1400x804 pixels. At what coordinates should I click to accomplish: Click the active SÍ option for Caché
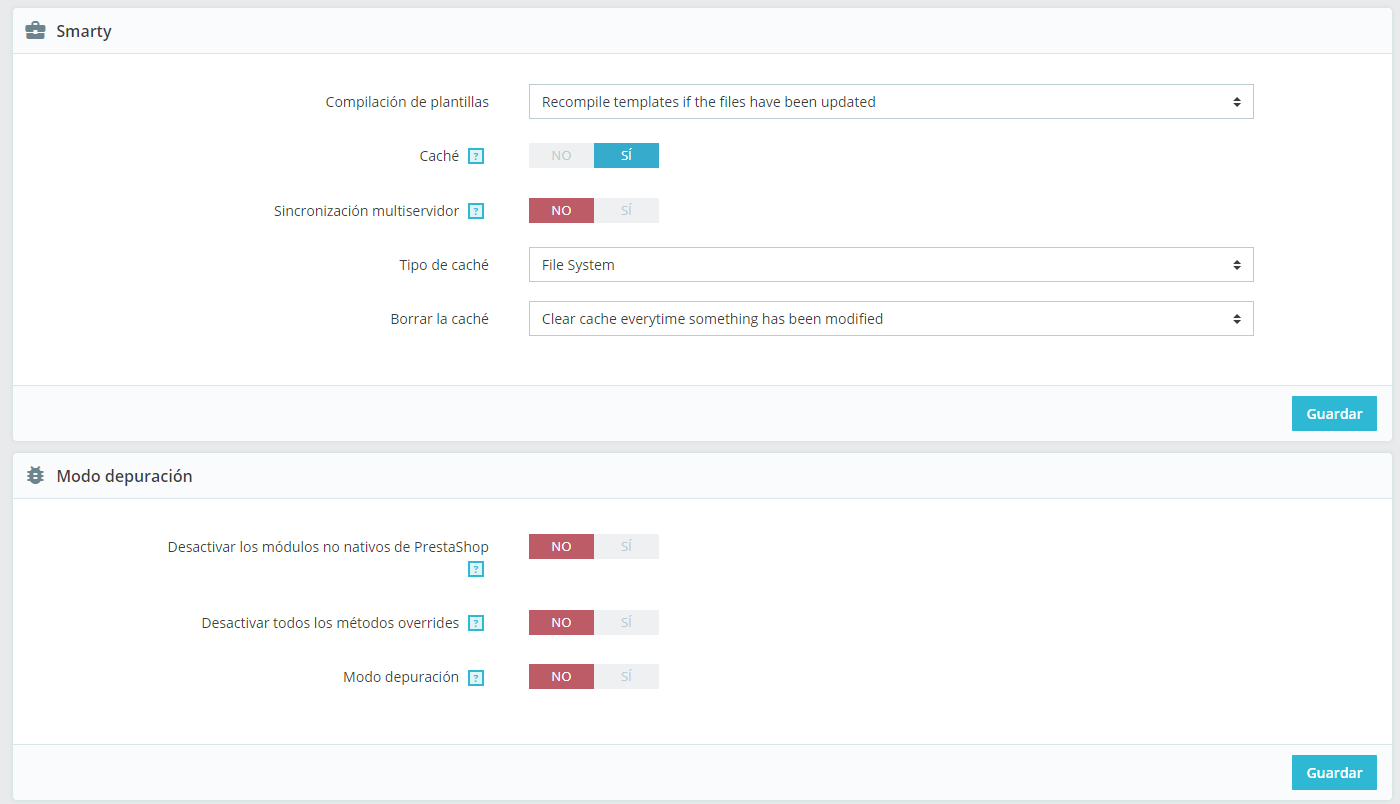626,156
